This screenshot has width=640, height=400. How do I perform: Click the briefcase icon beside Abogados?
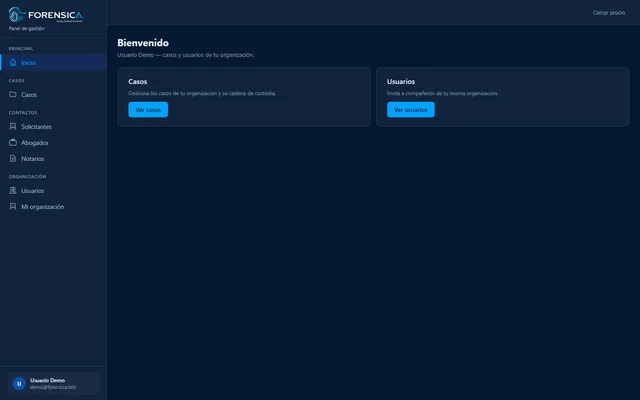(x=13, y=142)
